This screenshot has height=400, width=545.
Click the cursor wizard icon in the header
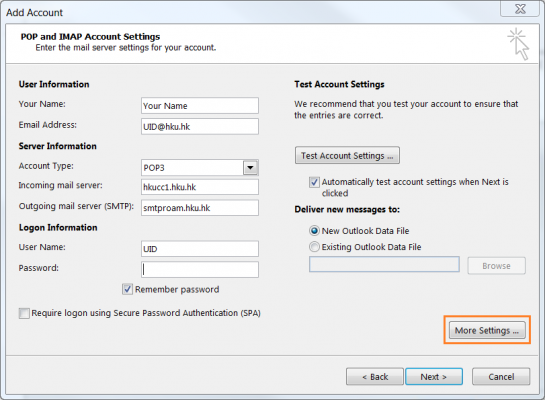[518, 44]
